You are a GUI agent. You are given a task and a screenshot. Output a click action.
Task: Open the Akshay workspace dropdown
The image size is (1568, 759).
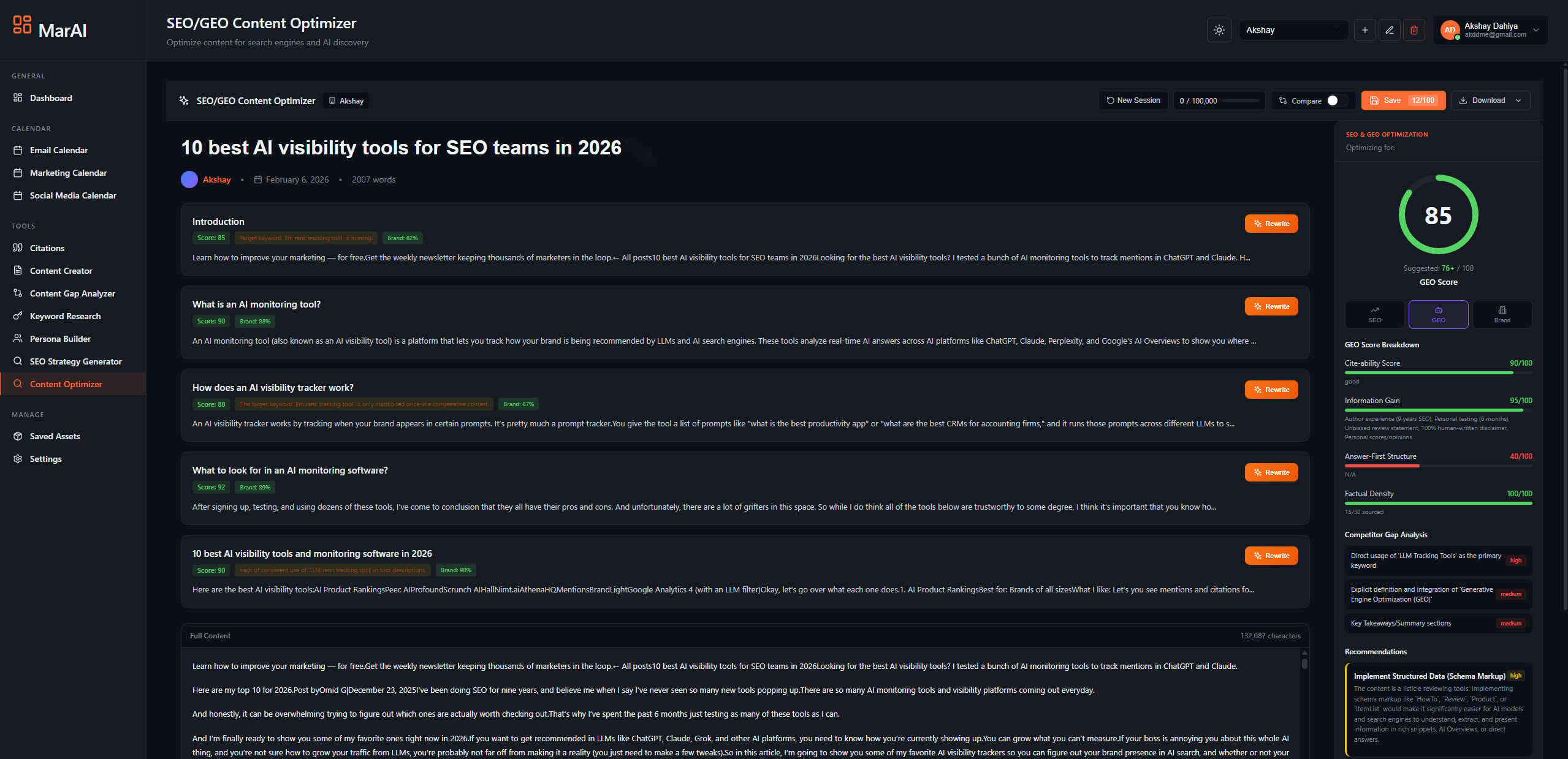1293,29
